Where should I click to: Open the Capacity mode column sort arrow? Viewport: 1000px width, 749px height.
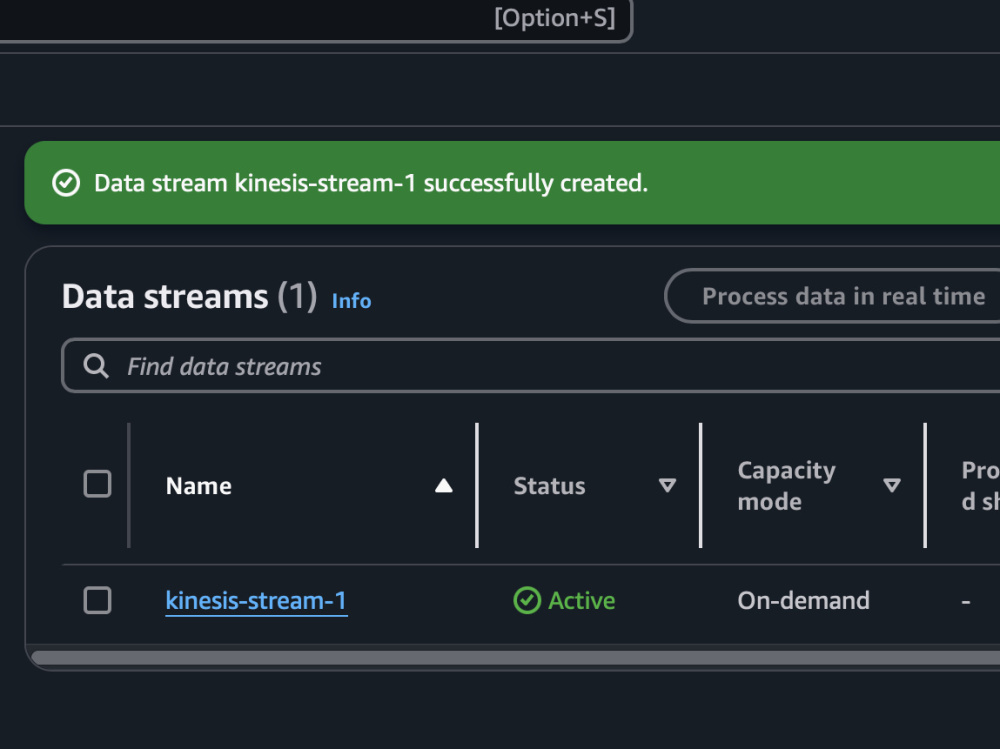point(892,486)
